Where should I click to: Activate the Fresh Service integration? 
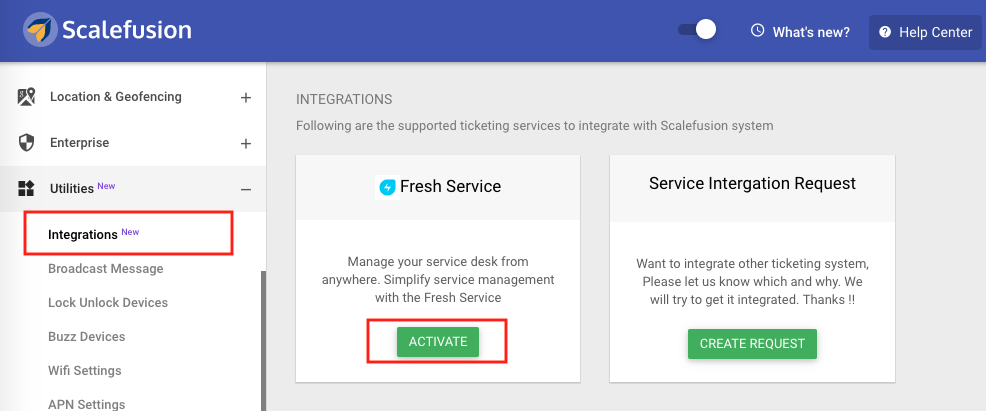click(438, 342)
